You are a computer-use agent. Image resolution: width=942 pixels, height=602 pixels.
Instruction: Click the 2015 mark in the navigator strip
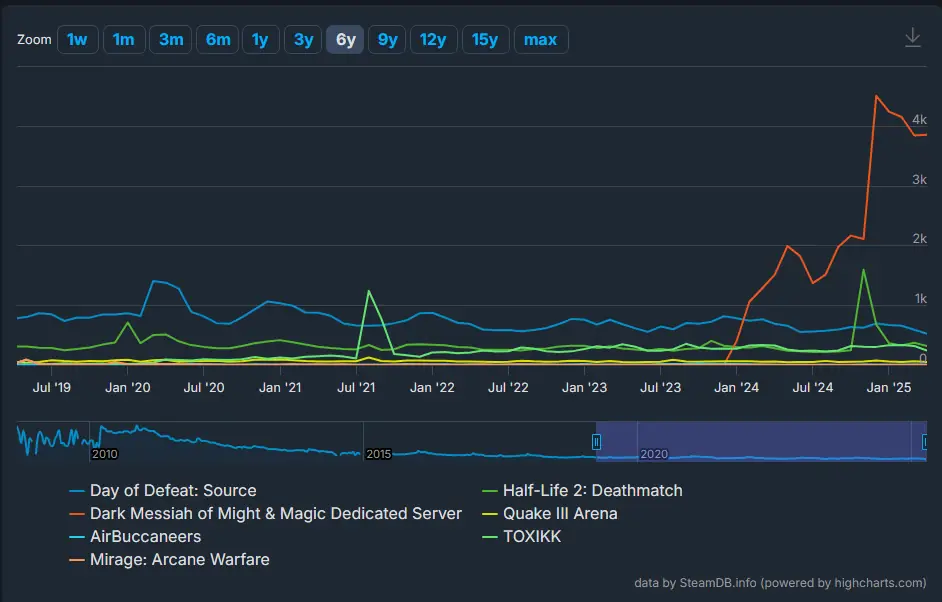pos(377,453)
